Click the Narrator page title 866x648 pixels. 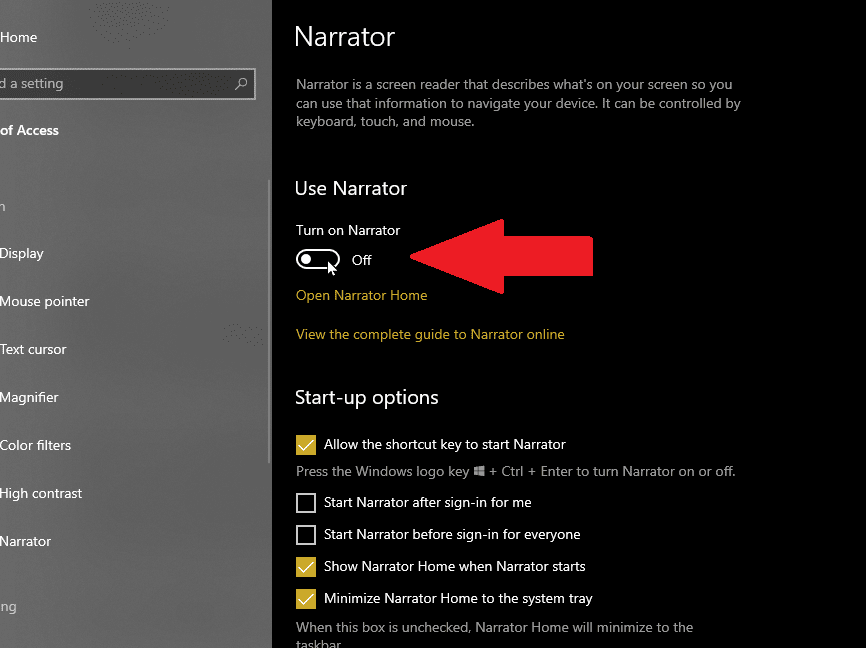click(345, 37)
